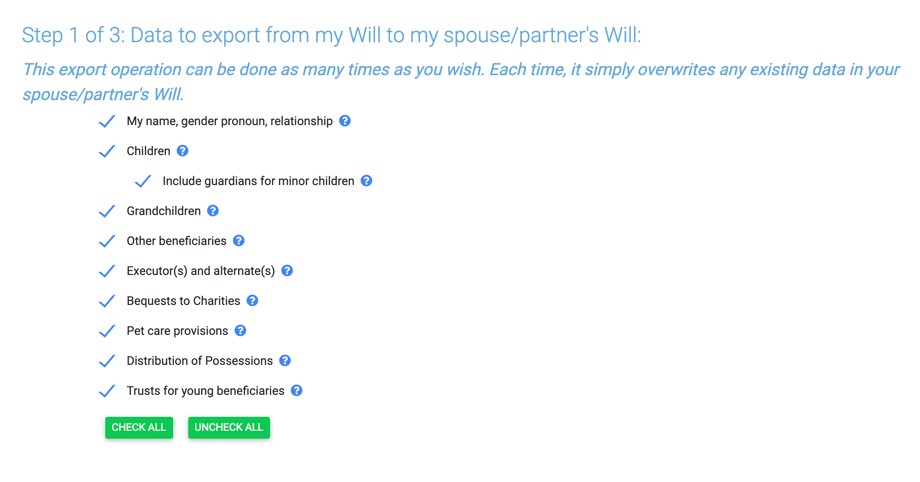This screenshot has width=920, height=482.
Task: Open help icon beside Other beneficiaries
Action: click(x=239, y=241)
